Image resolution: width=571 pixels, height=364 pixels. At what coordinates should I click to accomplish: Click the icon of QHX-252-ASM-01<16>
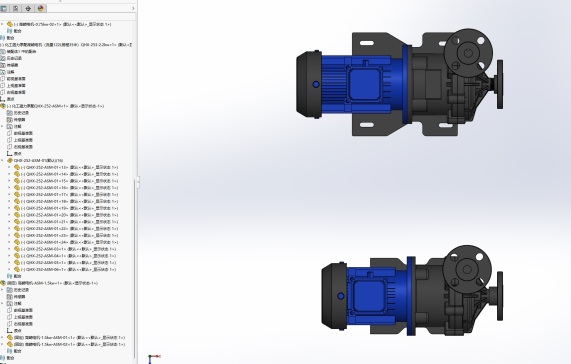[17, 188]
